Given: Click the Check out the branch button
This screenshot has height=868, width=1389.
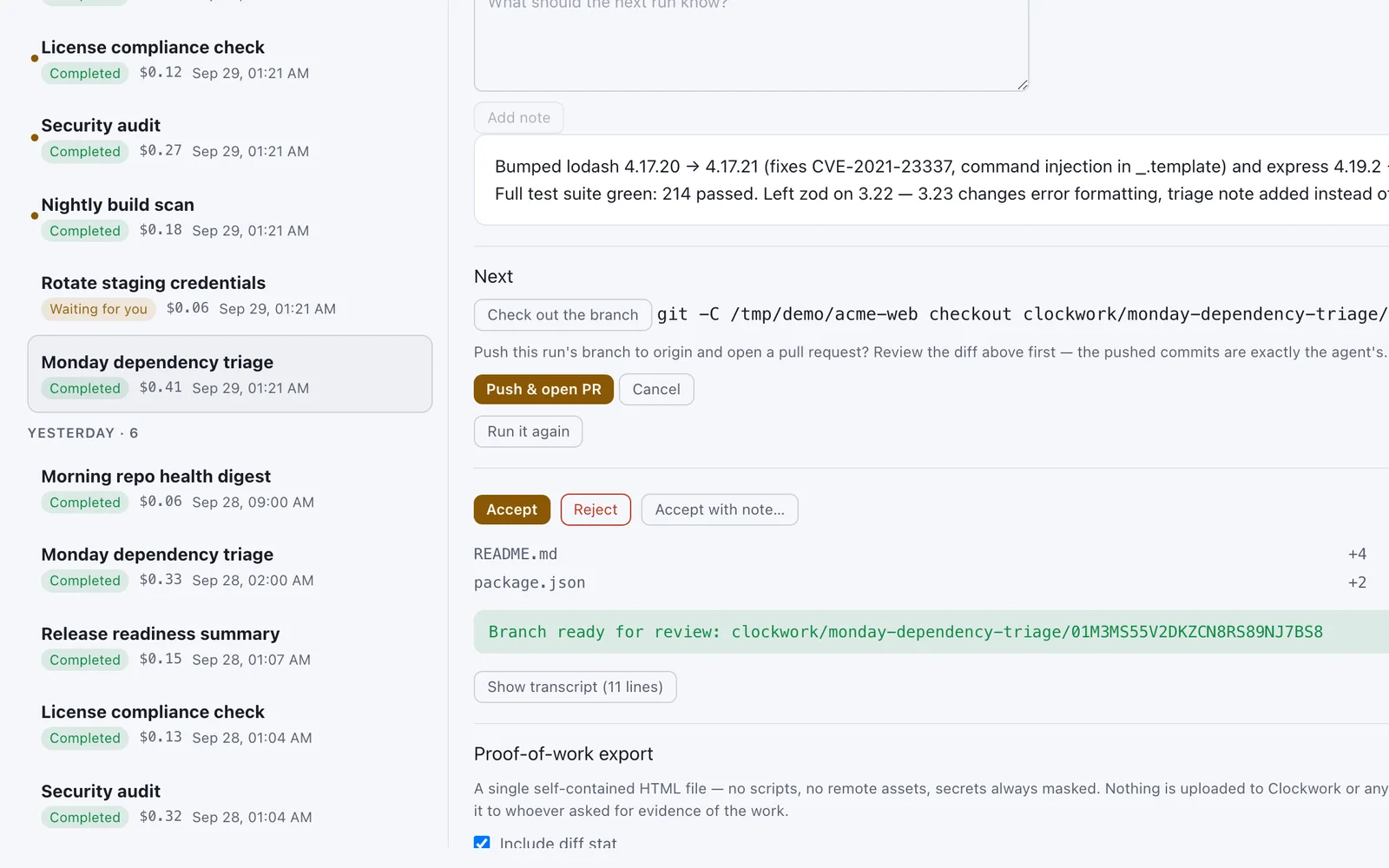Looking at the screenshot, I should [563, 315].
